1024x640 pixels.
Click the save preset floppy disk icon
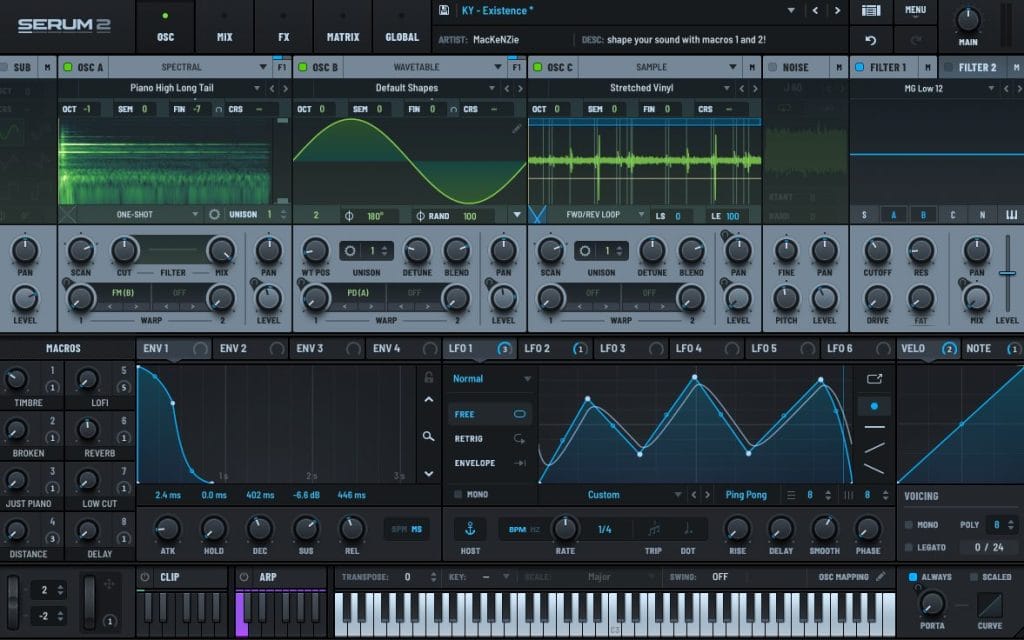click(443, 11)
